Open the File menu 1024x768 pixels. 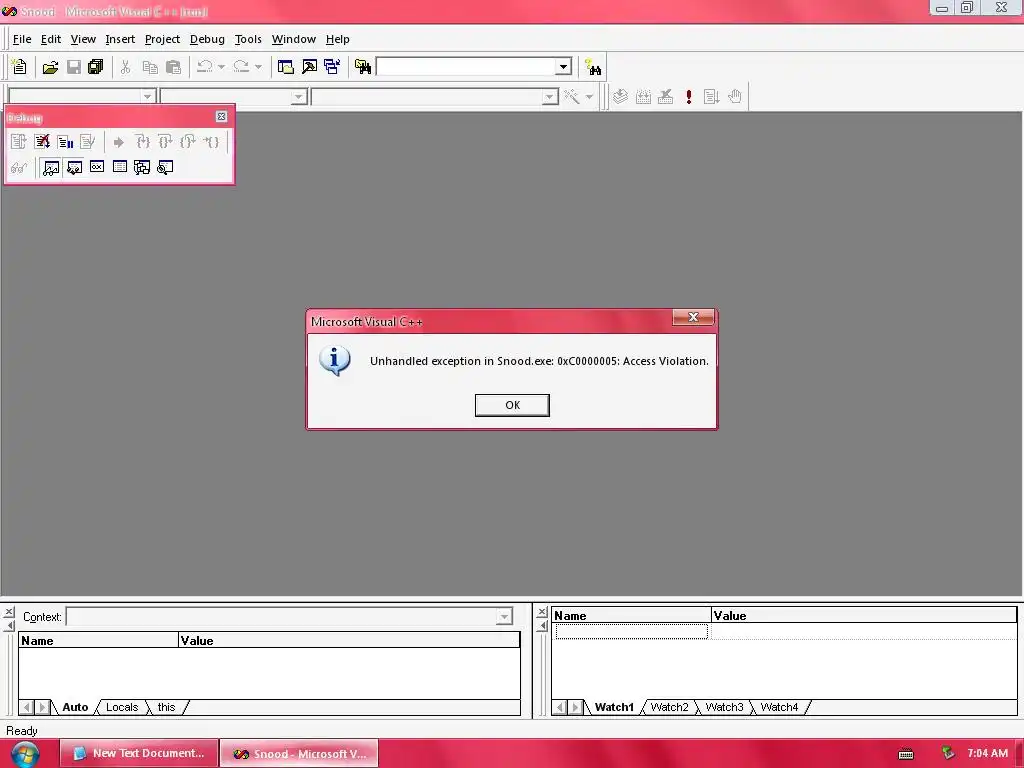[22, 39]
